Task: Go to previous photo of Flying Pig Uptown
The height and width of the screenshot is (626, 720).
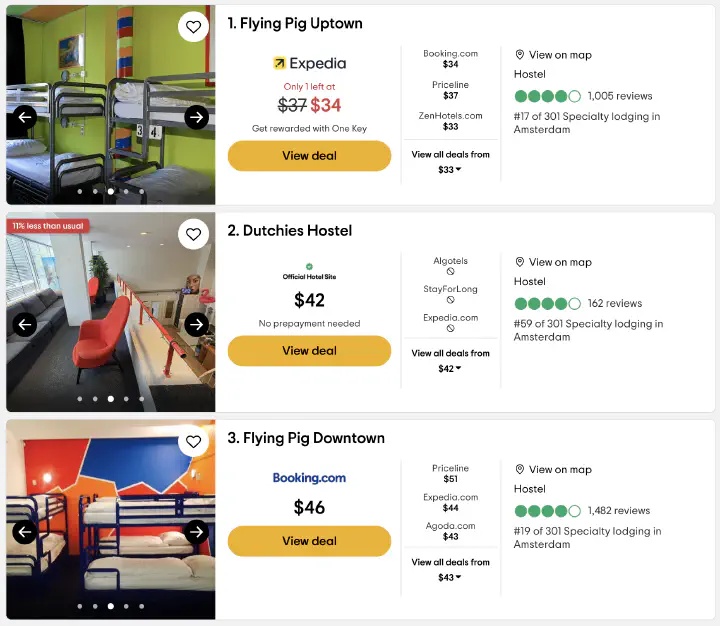Action: pyautogui.click(x=25, y=117)
